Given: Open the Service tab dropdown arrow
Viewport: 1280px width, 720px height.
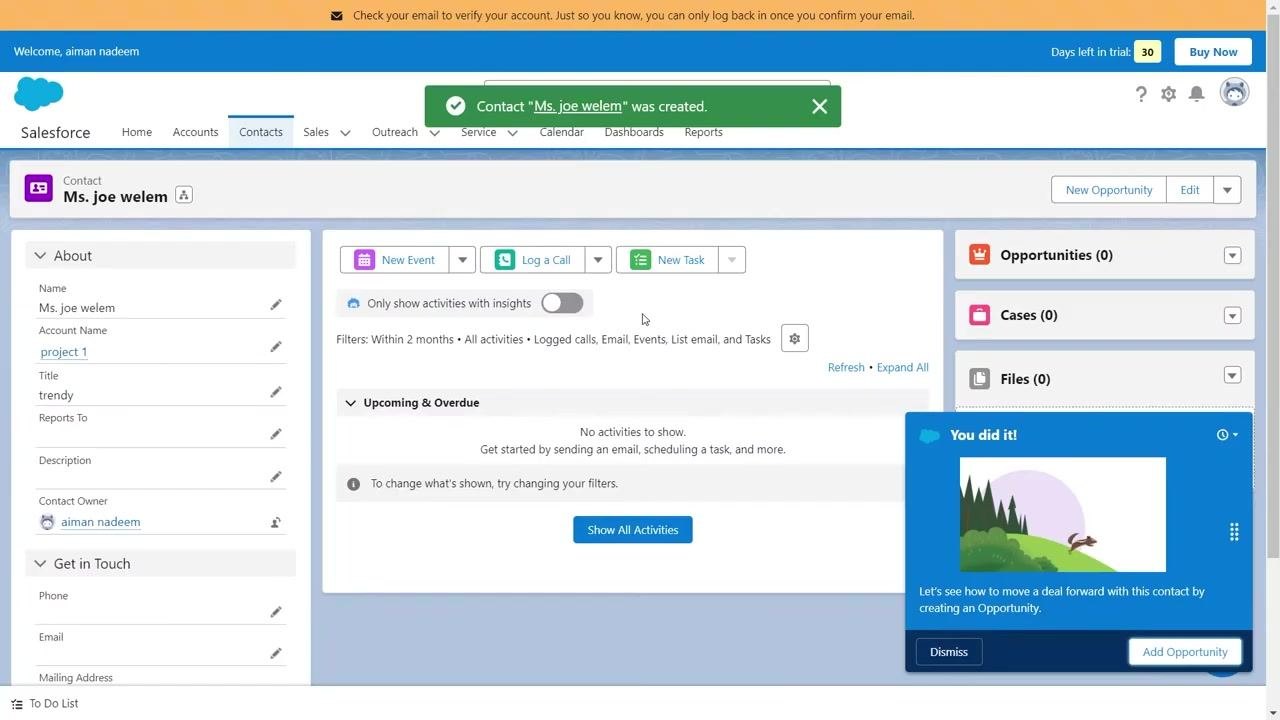Looking at the screenshot, I should [x=512, y=133].
